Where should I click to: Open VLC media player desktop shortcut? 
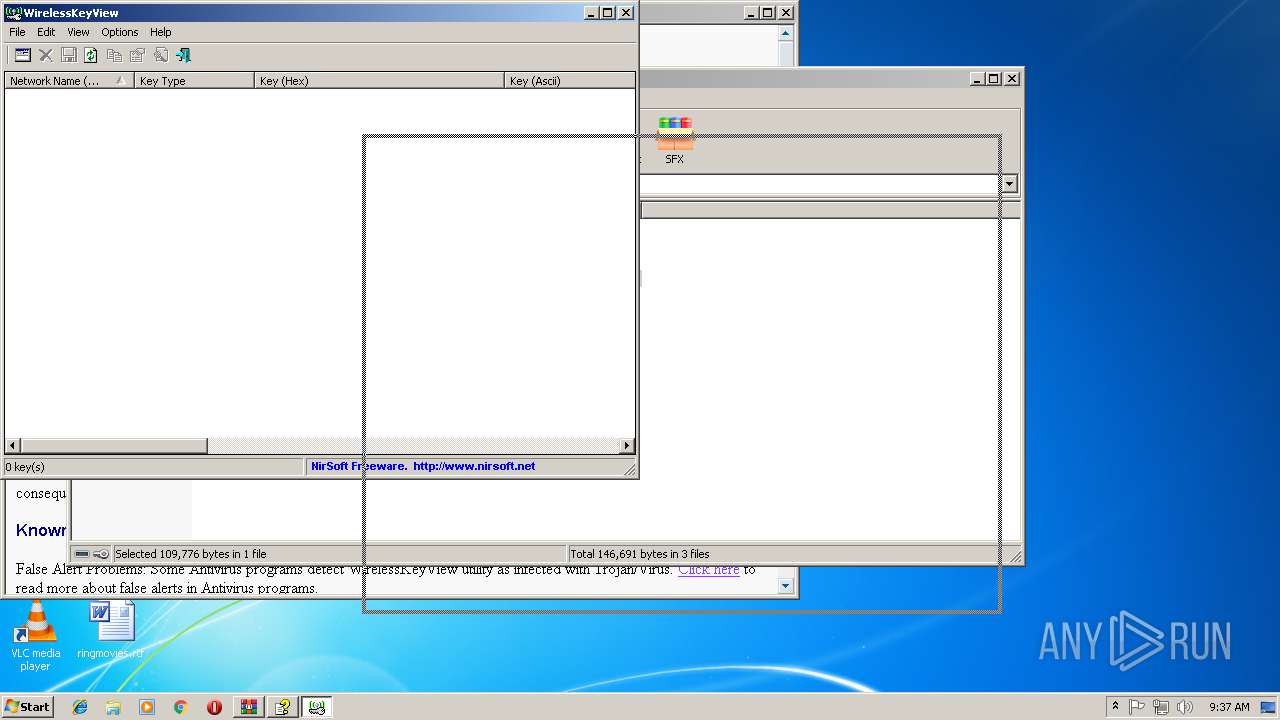tap(35, 637)
